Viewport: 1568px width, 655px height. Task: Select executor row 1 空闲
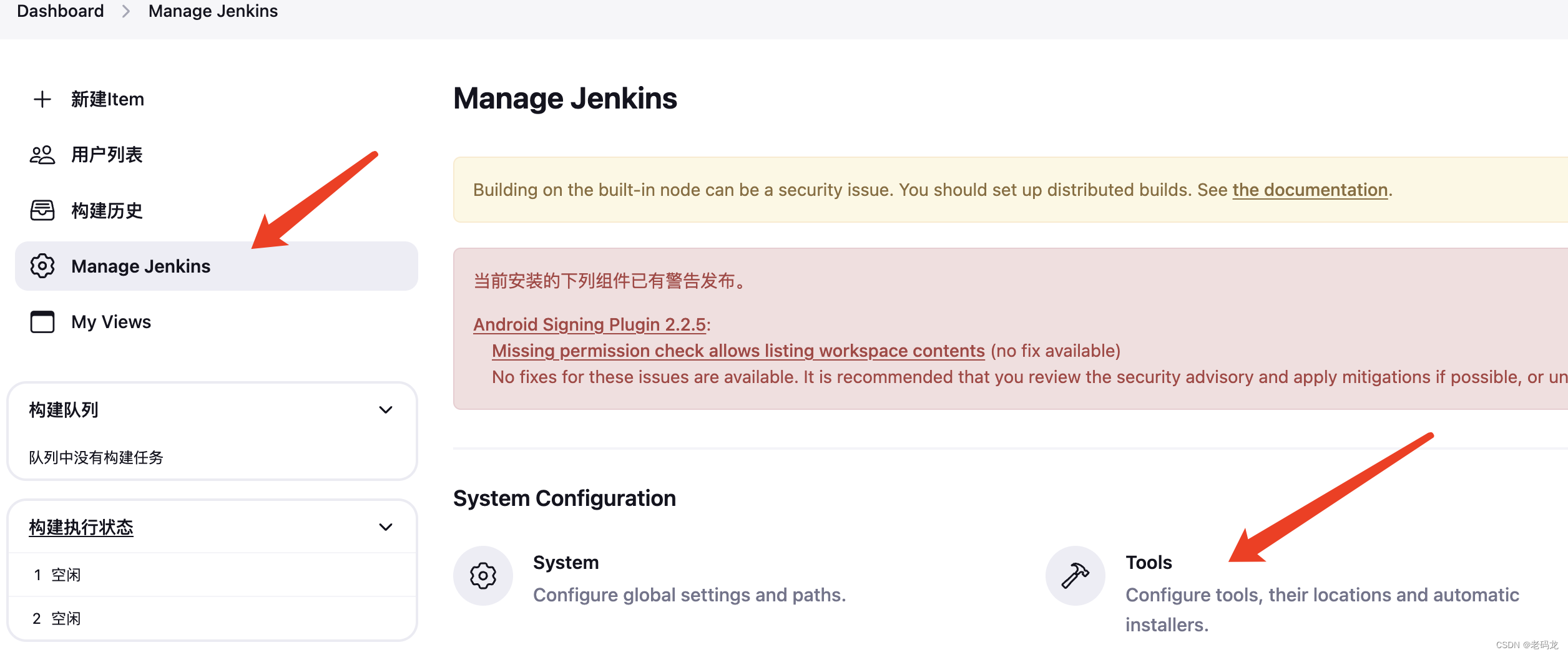point(212,575)
